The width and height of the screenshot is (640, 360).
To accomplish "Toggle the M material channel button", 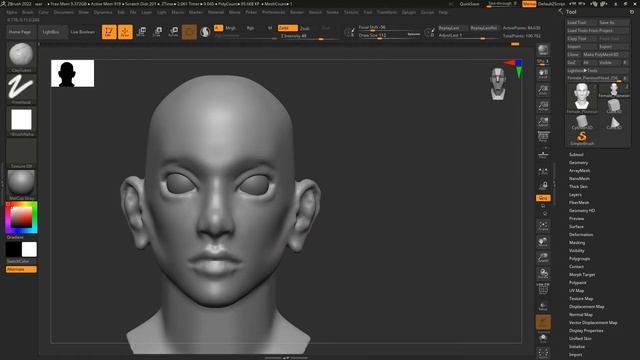I will click(x=270, y=28).
